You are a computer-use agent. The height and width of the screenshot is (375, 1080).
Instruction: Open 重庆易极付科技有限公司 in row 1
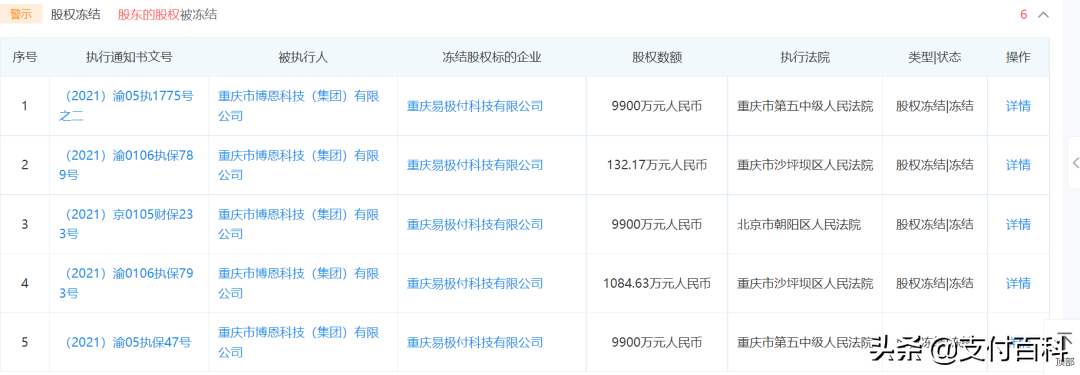(x=475, y=106)
